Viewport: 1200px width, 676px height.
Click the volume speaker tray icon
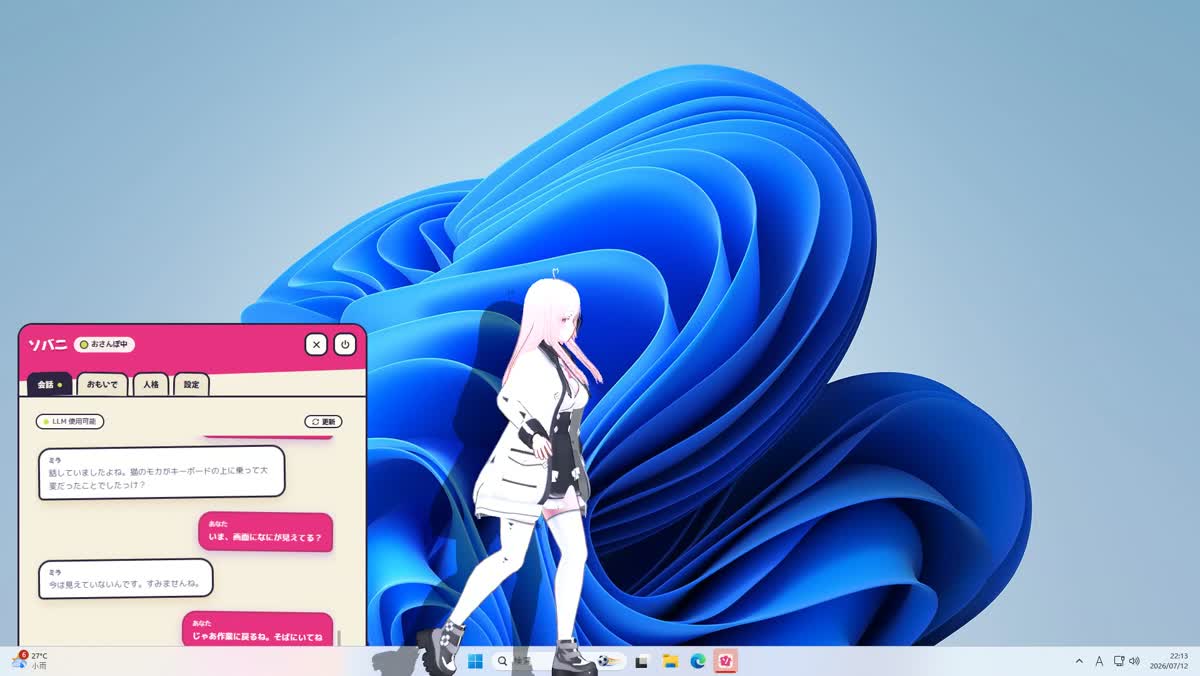(x=1135, y=661)
